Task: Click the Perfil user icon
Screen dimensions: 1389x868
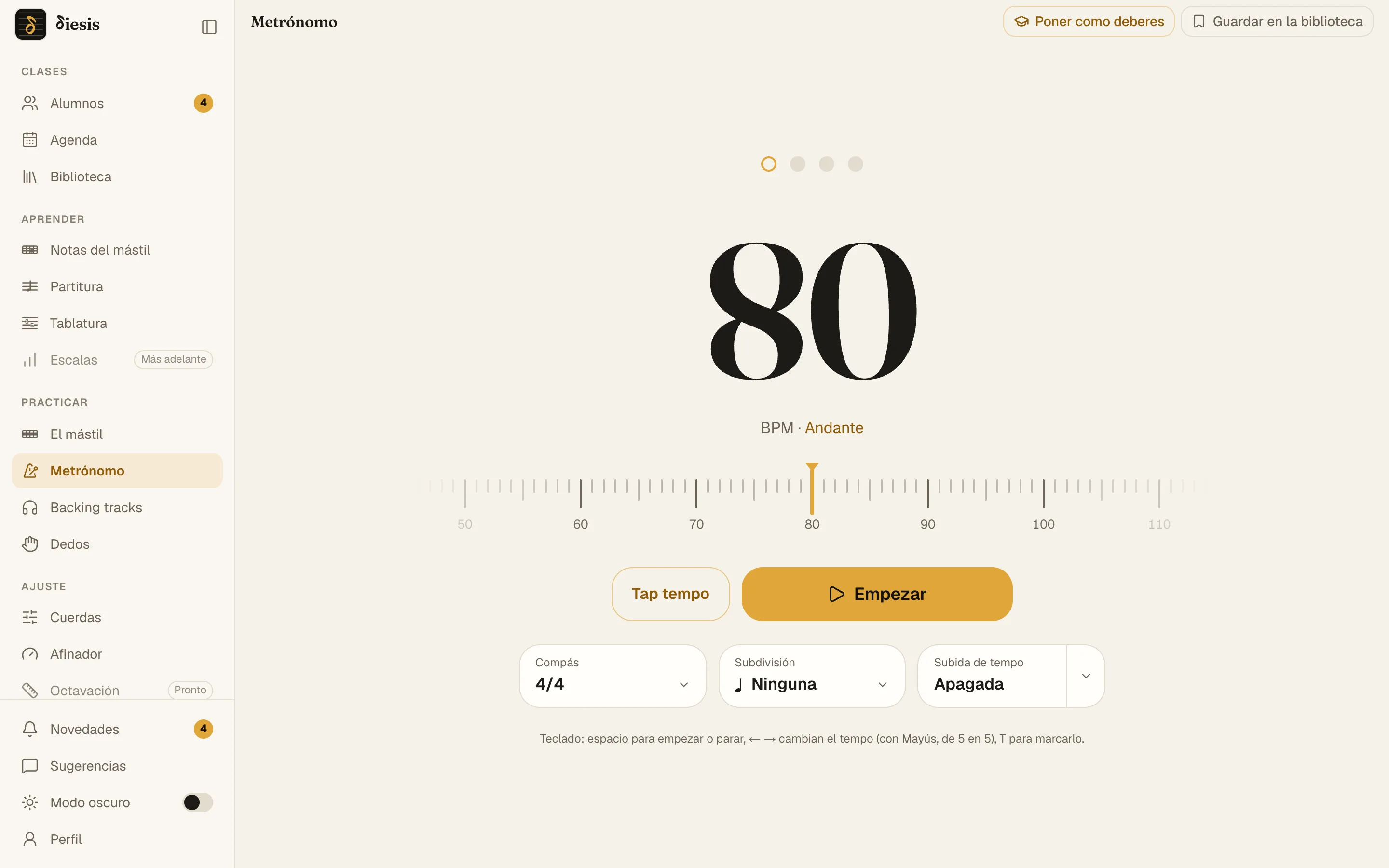Action: (x=30, y=839)
